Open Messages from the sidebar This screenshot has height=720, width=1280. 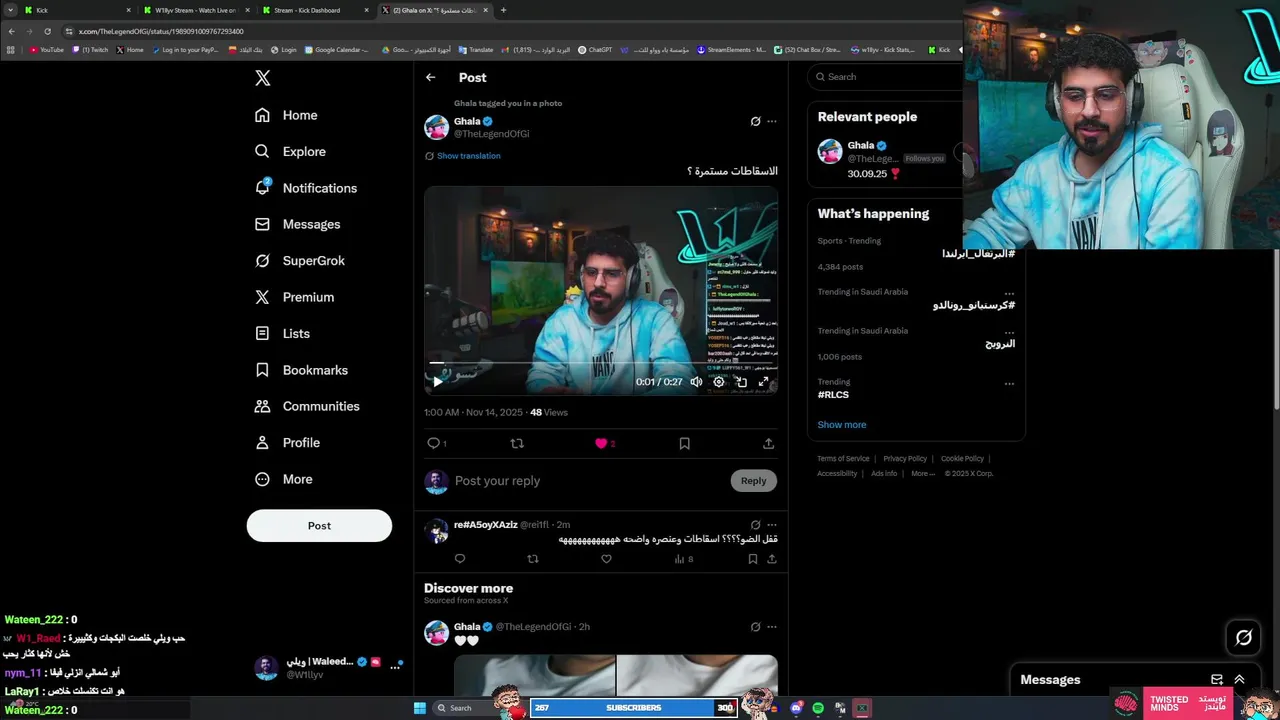[x=297, y=224]
